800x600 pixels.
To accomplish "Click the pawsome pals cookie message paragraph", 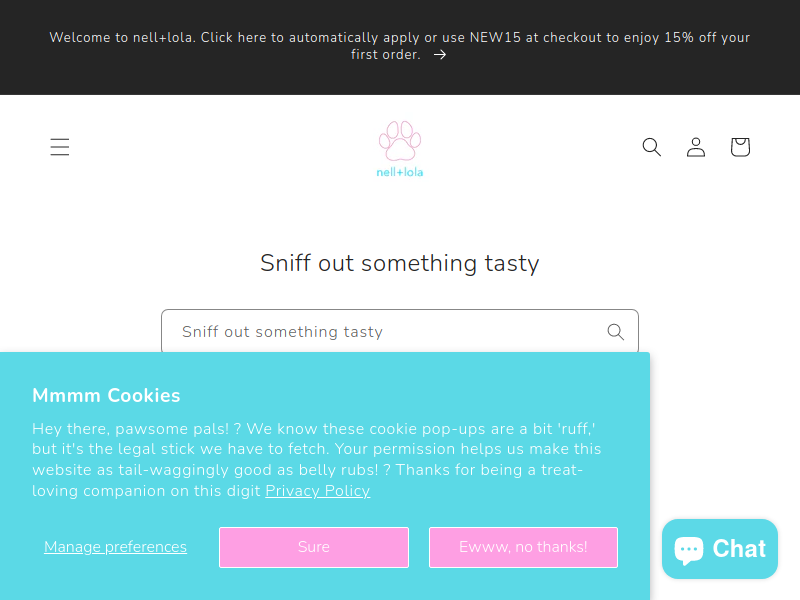I will click(316, 460).
